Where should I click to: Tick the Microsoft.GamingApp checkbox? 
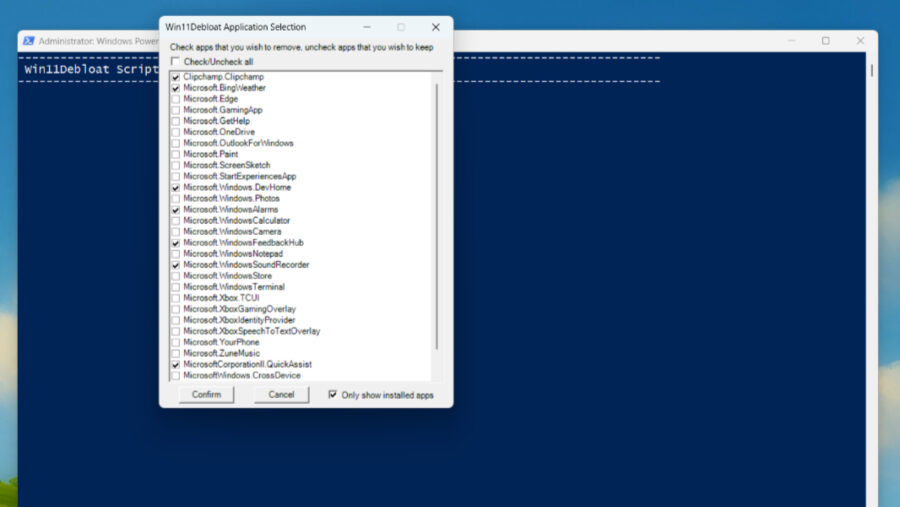coord(176,110)
